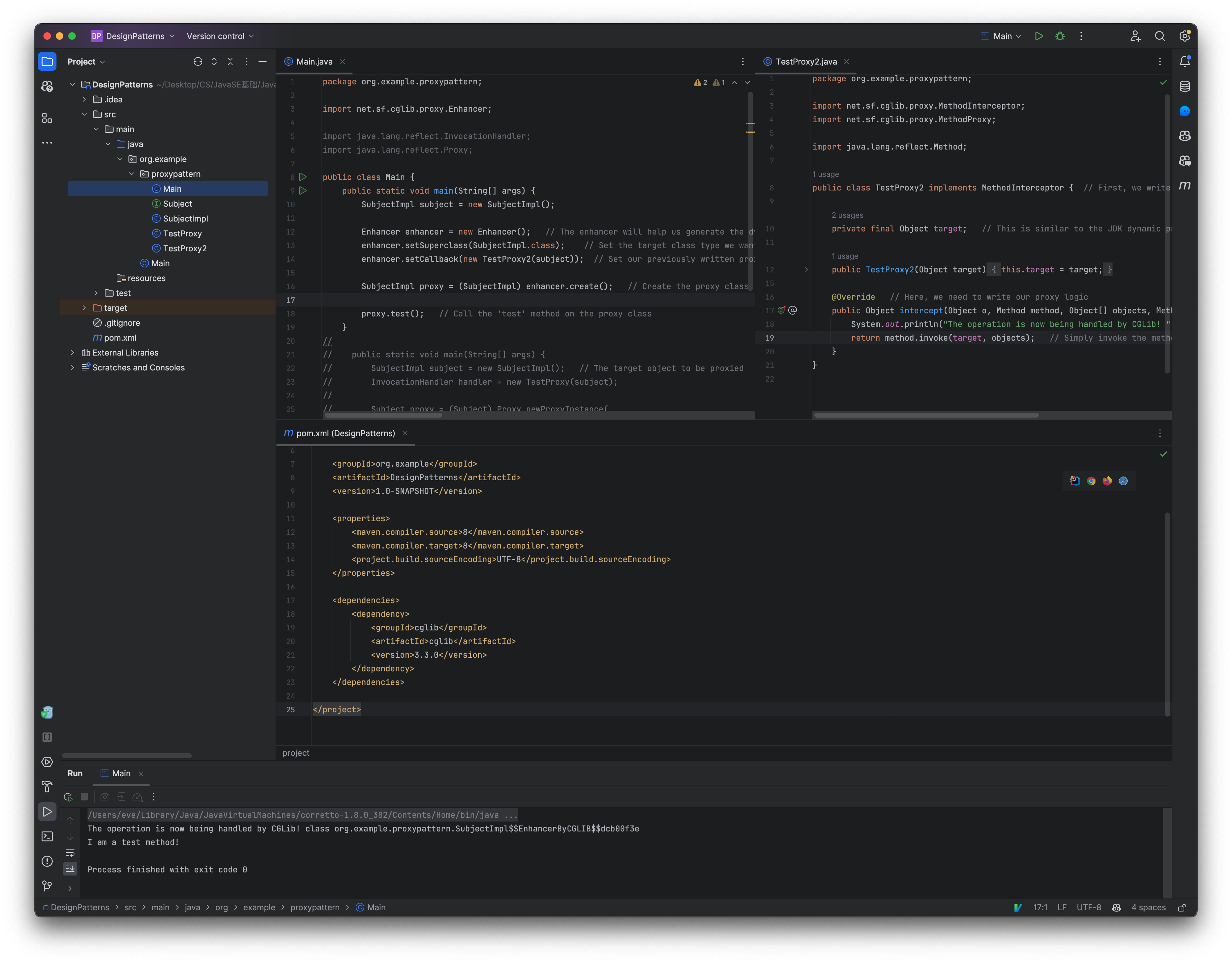Run Main with the green play icon

pos(1039,36)
